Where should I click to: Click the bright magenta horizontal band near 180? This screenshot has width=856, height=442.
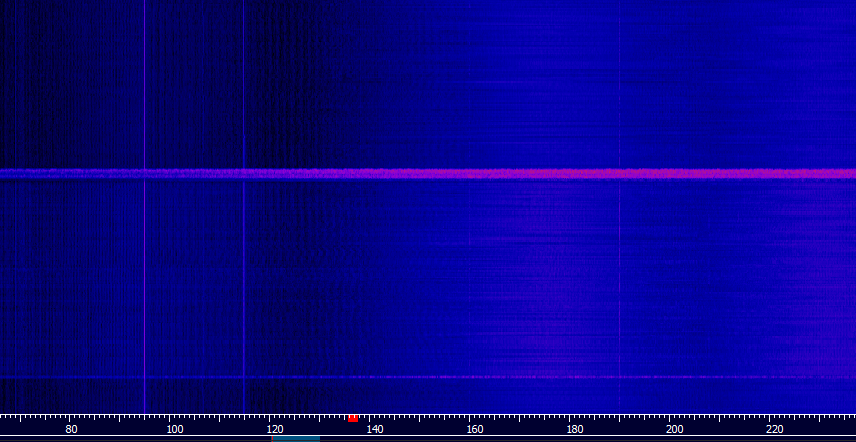575,174
